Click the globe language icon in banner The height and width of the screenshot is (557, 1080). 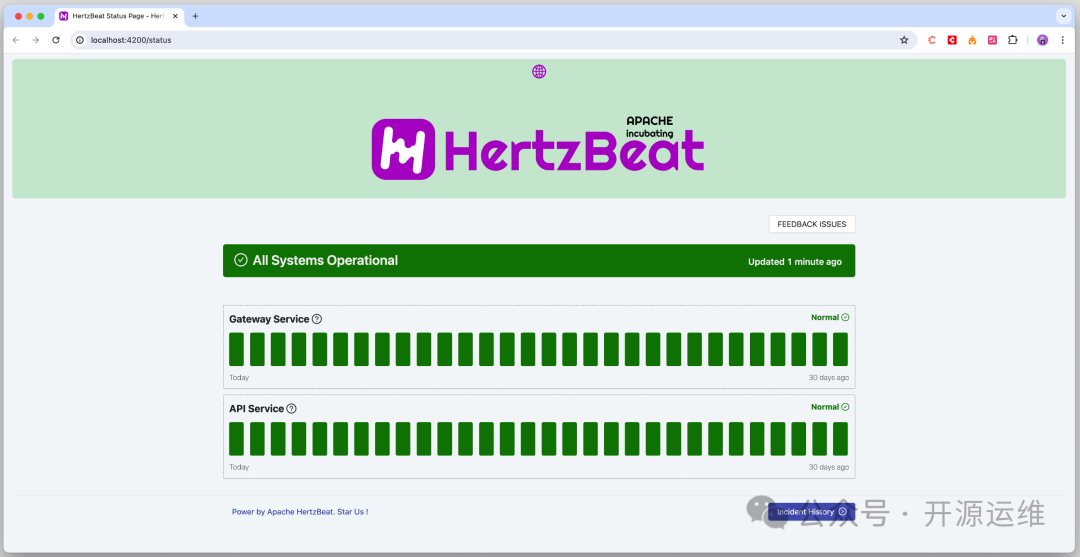[x=539, y=72]
